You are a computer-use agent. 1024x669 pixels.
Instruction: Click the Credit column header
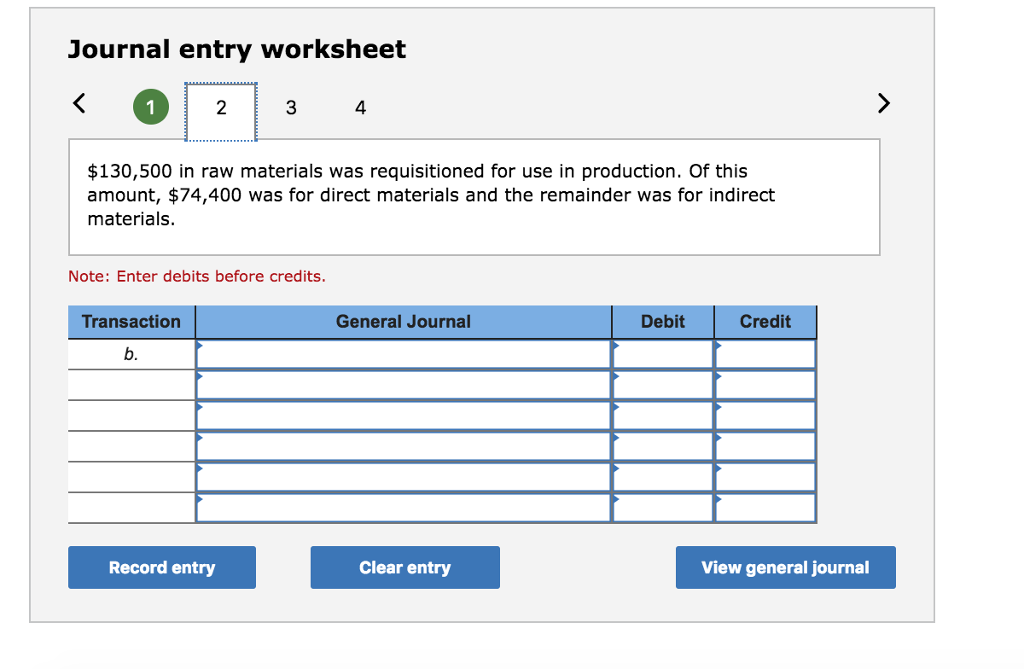[765, 321]
